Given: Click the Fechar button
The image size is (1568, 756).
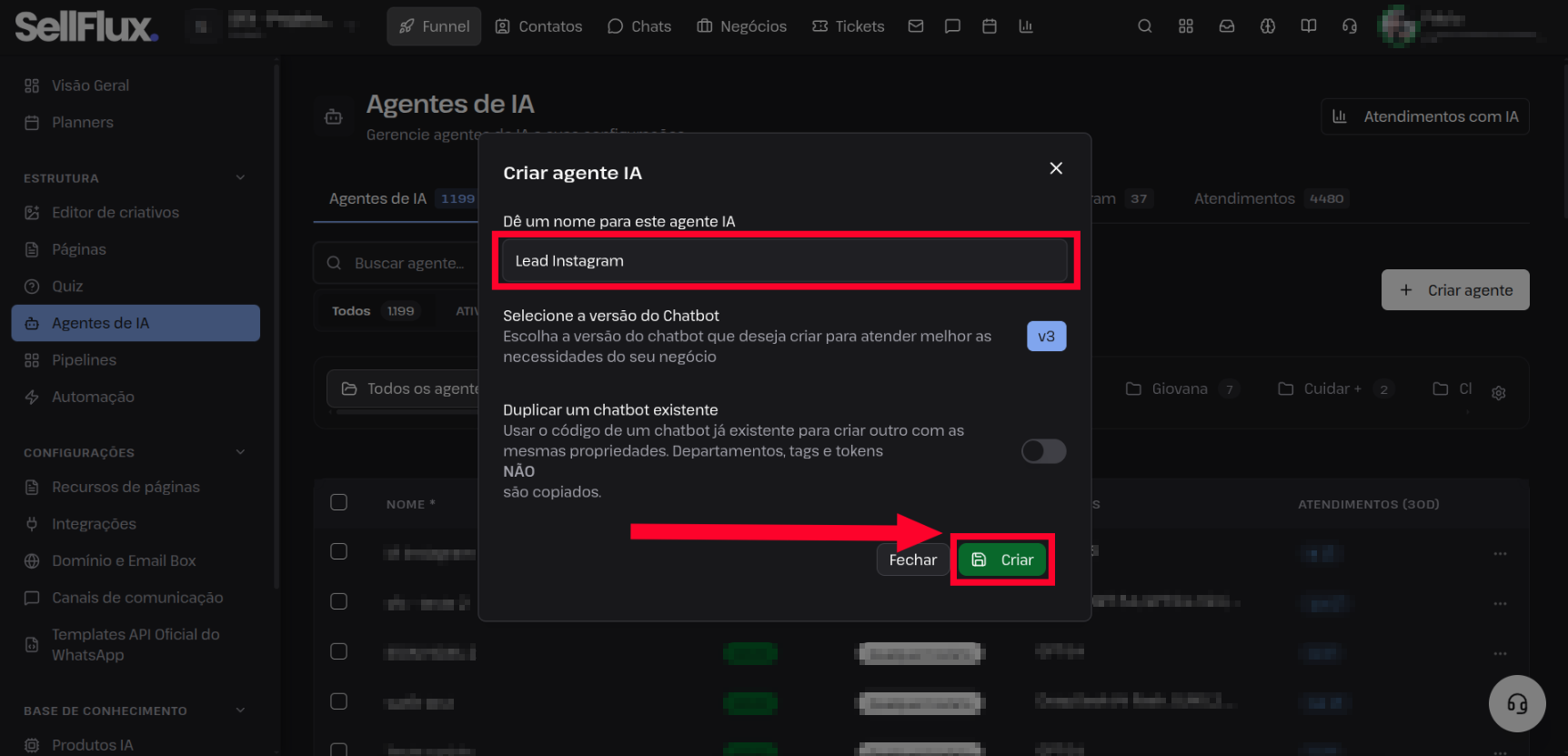Looking at the screenshot, I should tap(912, 559).
